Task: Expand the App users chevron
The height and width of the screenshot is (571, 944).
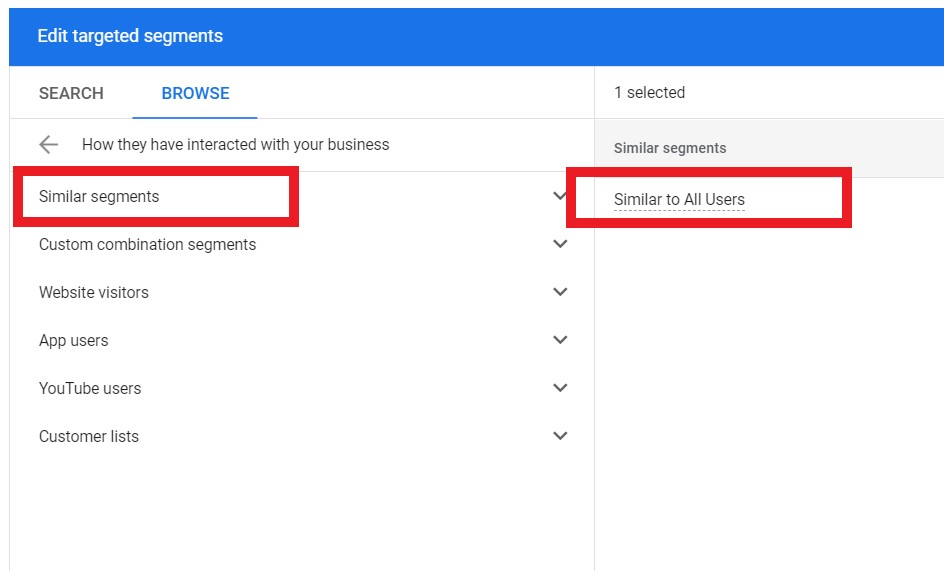Action: [560, 340]
